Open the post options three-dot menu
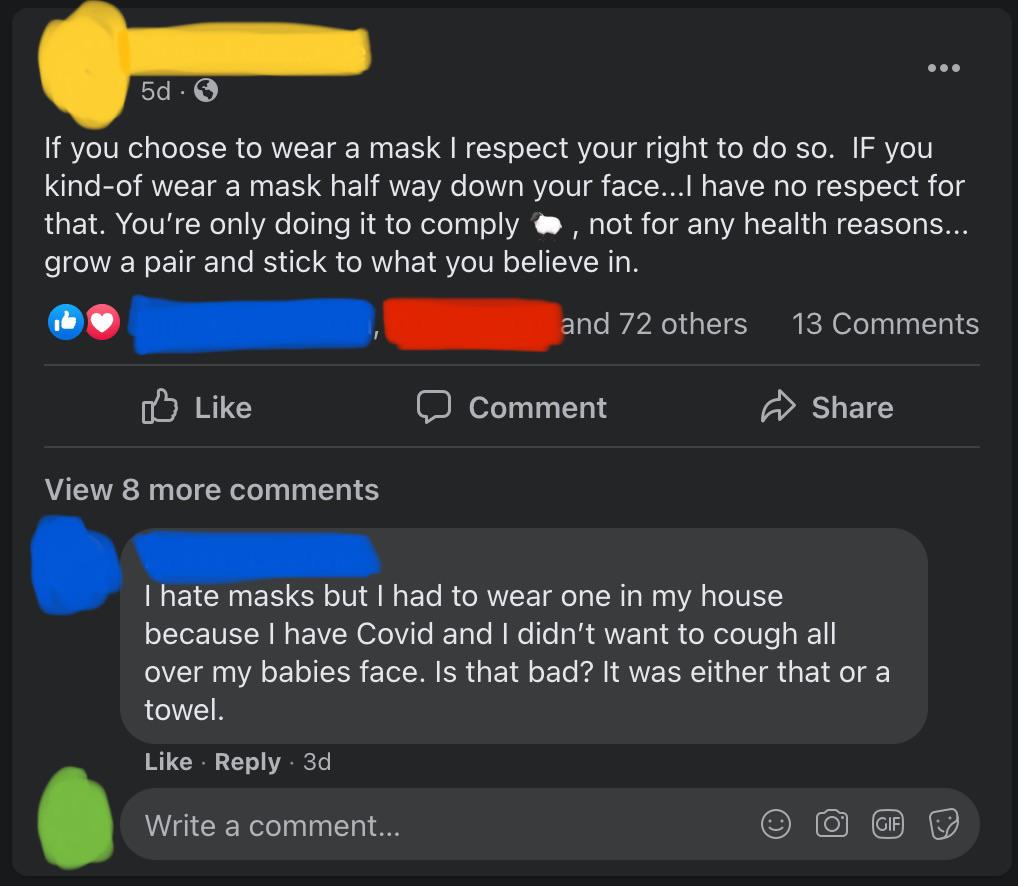Viewport: 1018px width, 886px height. click(942, 66)
